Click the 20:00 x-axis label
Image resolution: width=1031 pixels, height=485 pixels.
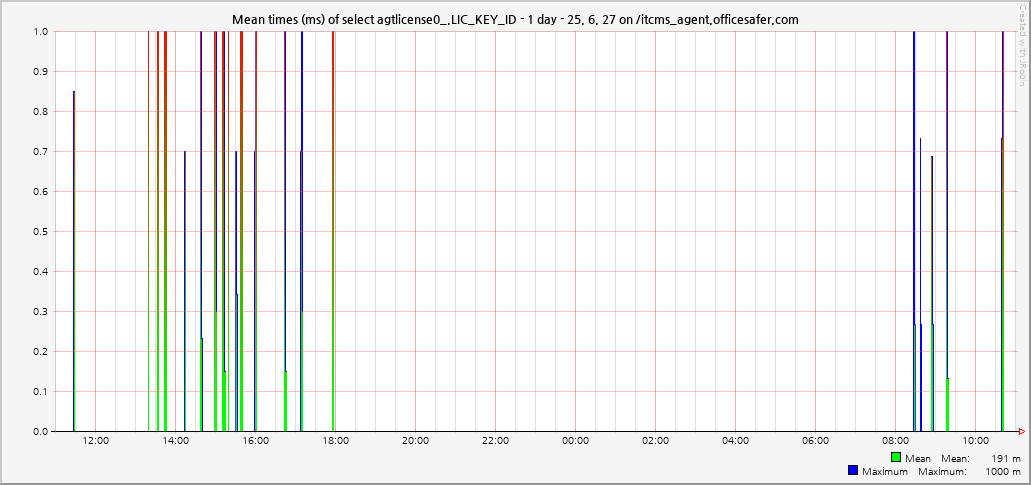(416, 441)
